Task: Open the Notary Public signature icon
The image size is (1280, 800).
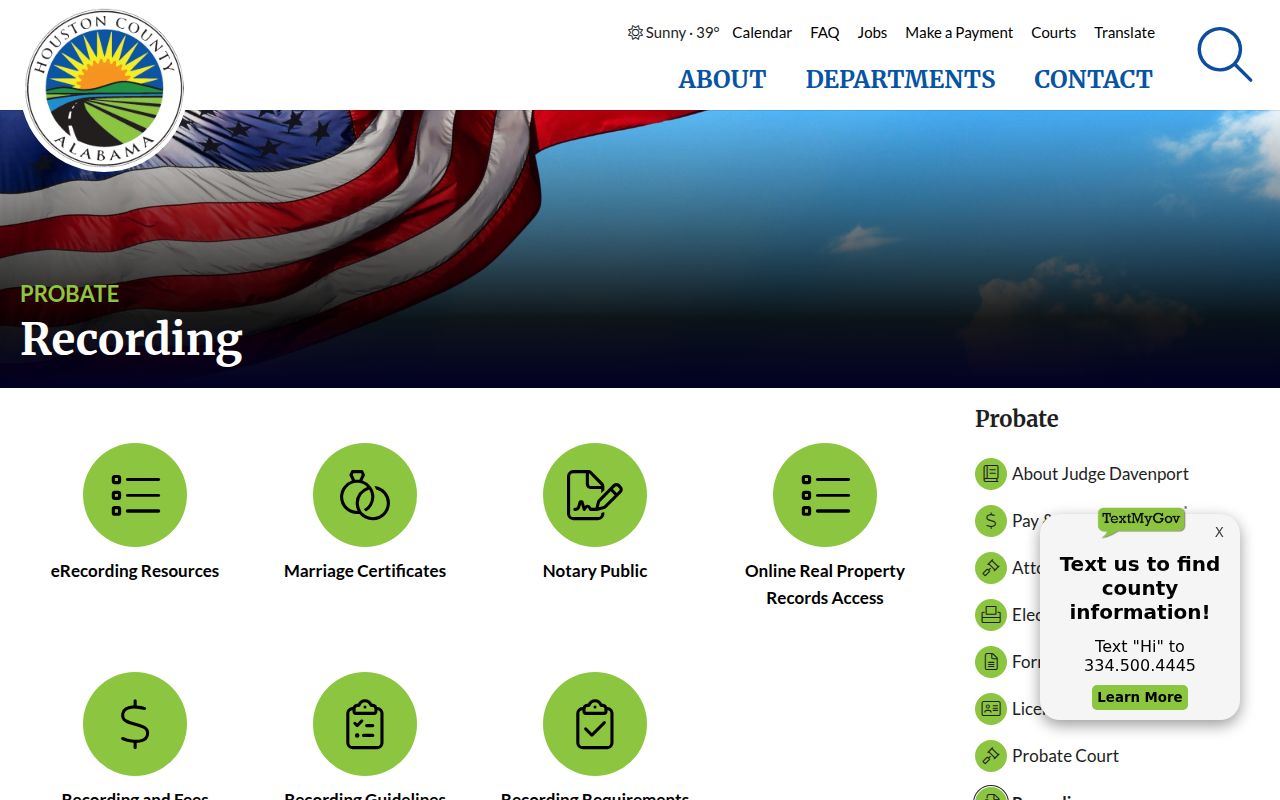Action: [x=595, y=495]
